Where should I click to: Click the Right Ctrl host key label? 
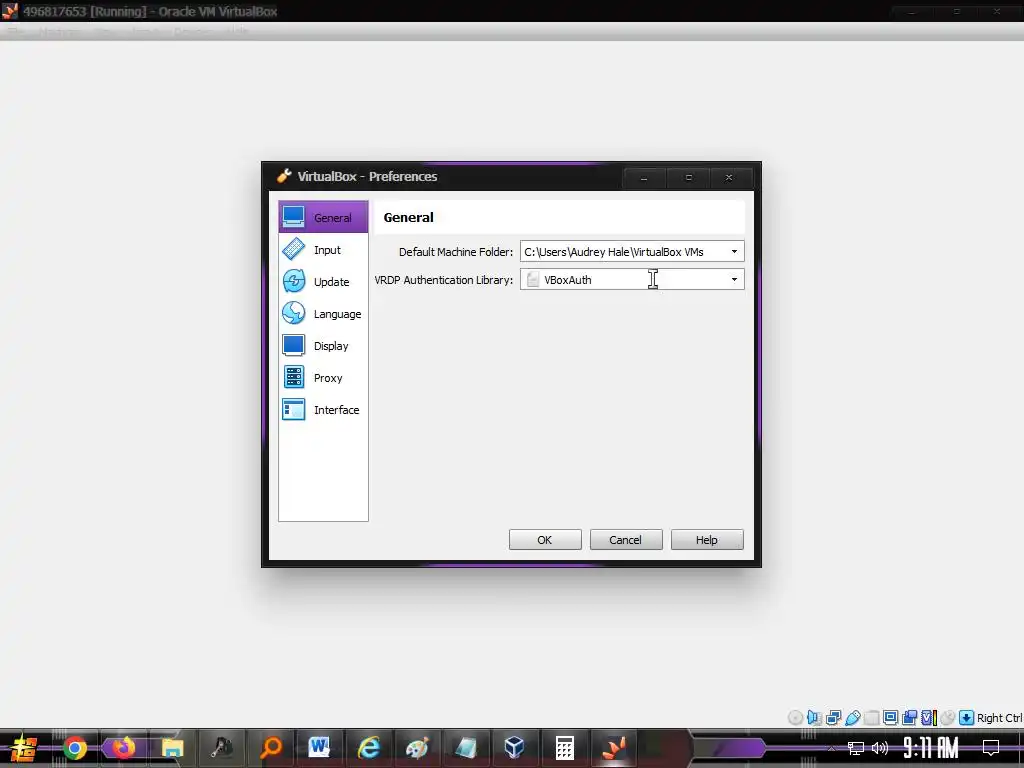pyautogui.click(x=999, y=718)
